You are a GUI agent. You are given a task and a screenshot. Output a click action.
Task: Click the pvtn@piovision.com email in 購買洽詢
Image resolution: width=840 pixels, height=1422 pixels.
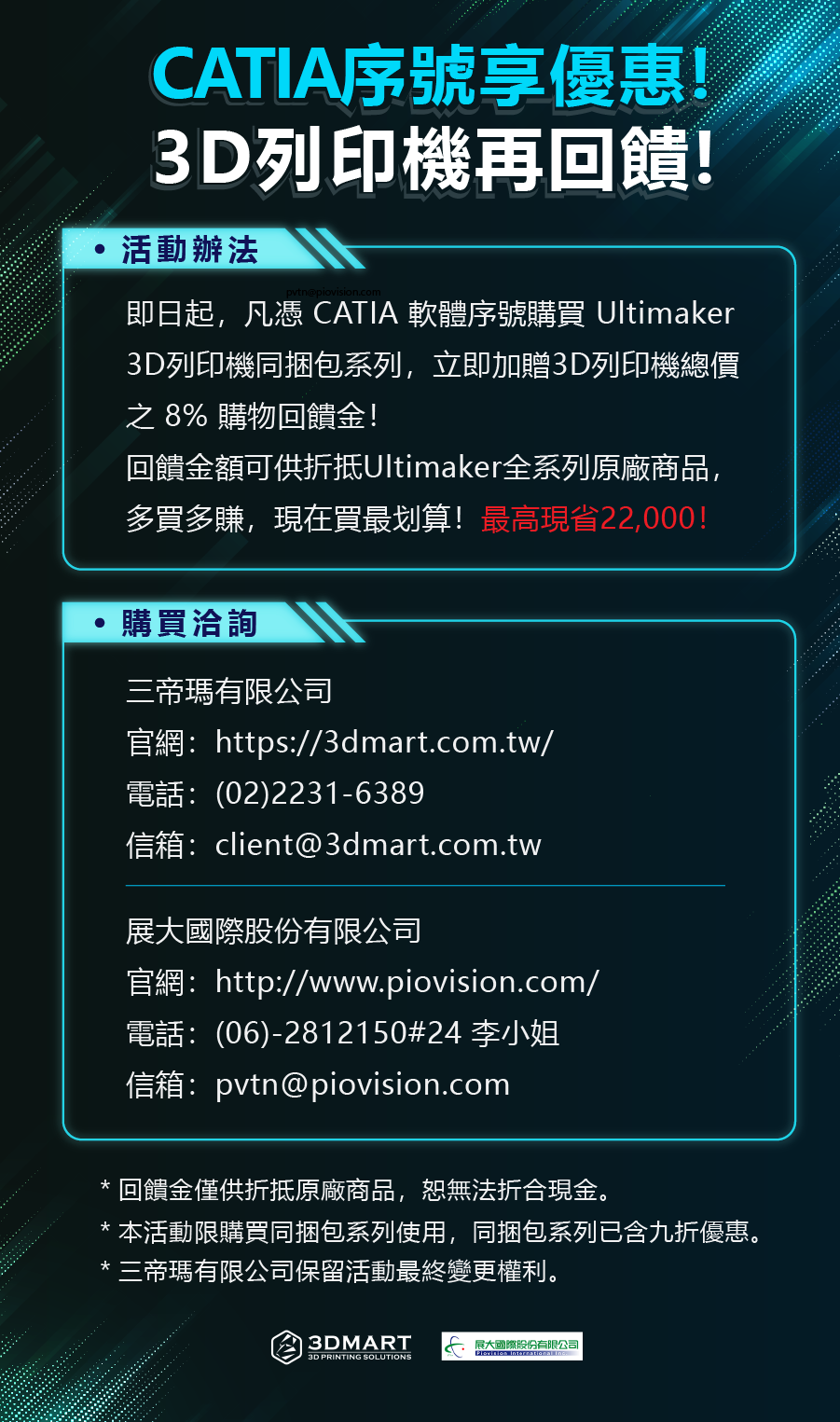pyautogui.click(x=363, y=1084)
